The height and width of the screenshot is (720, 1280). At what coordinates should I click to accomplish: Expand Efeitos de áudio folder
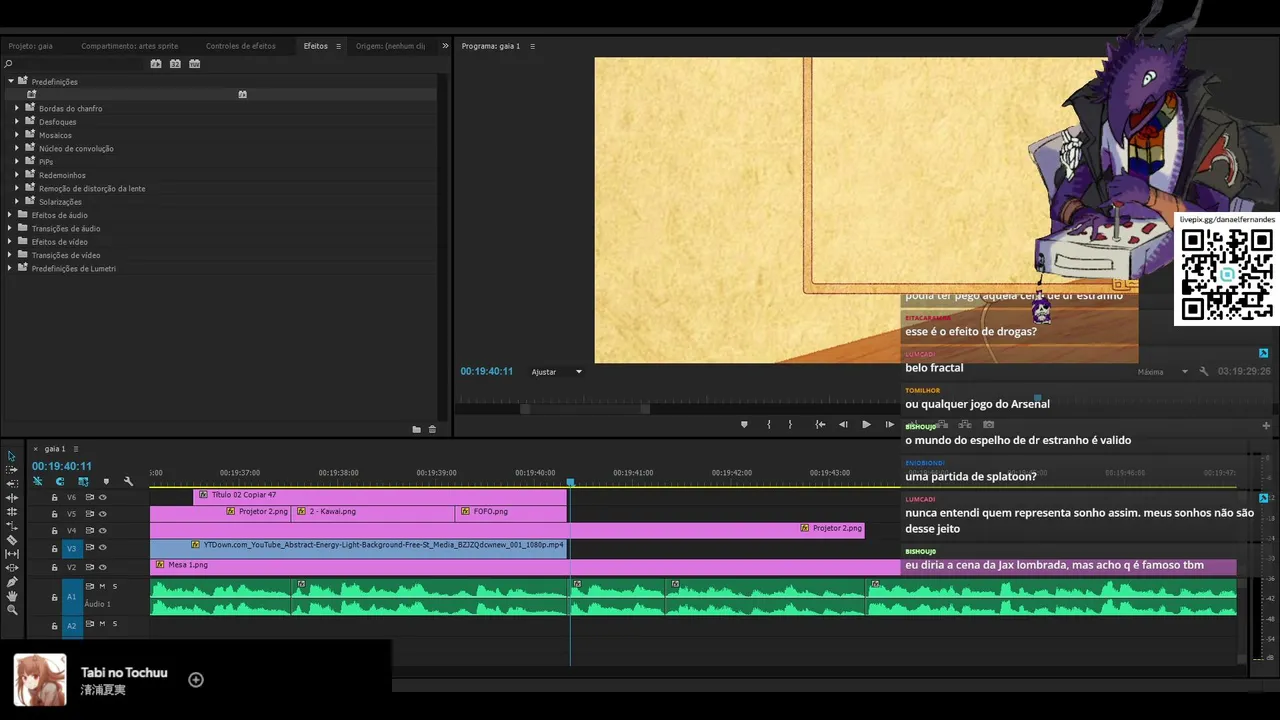(x=10, y=215)
